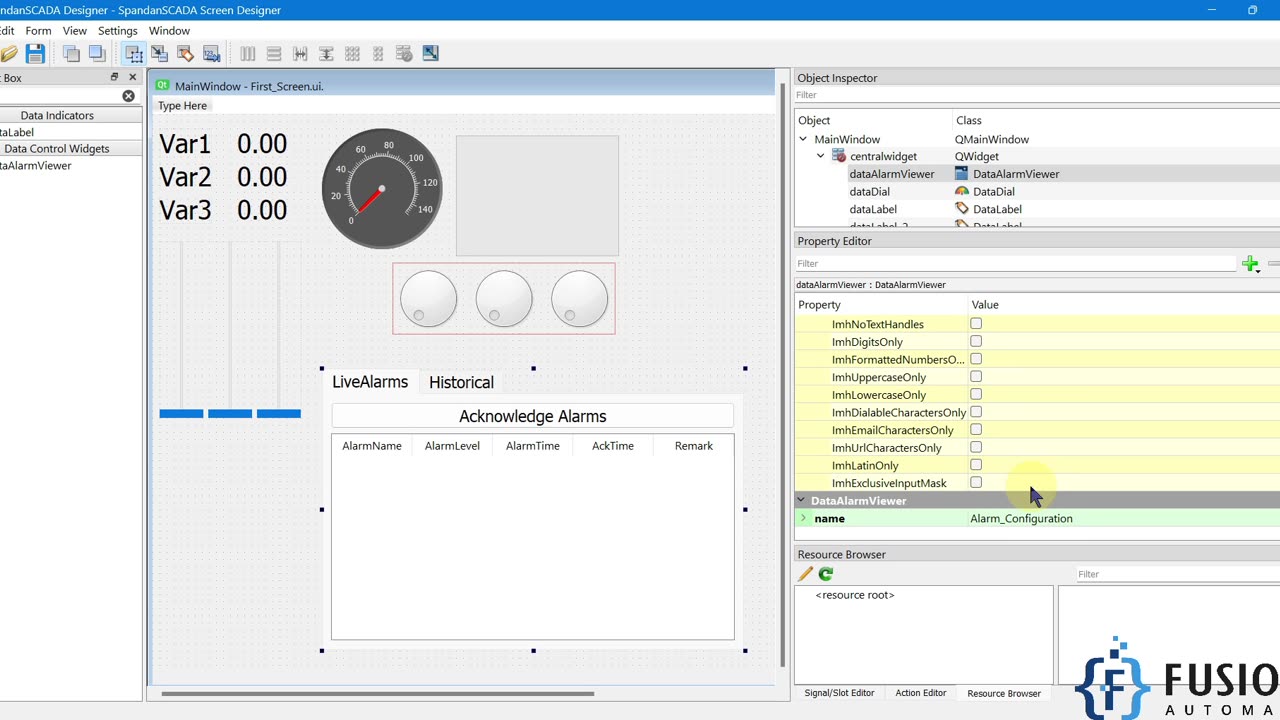Image resolution: width=1280 pixels, height=720 pixels.
Task: Click green plus add dynamic property icon
Action: 1250,264
